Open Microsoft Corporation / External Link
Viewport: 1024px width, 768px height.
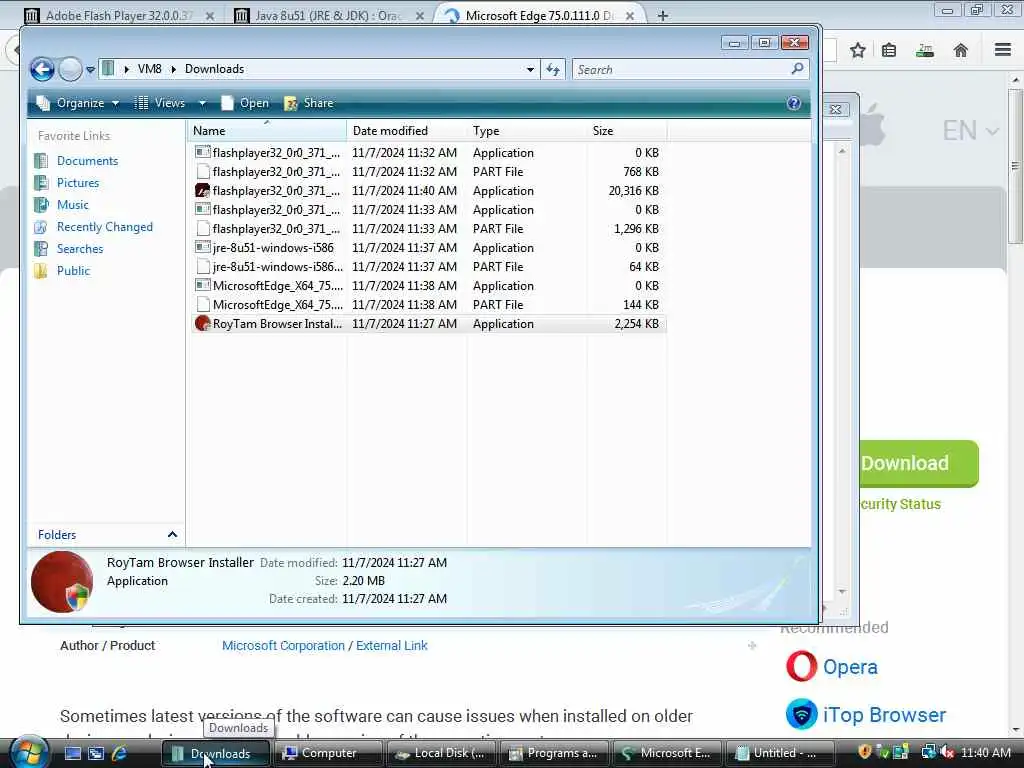click(x=325, y=645)
